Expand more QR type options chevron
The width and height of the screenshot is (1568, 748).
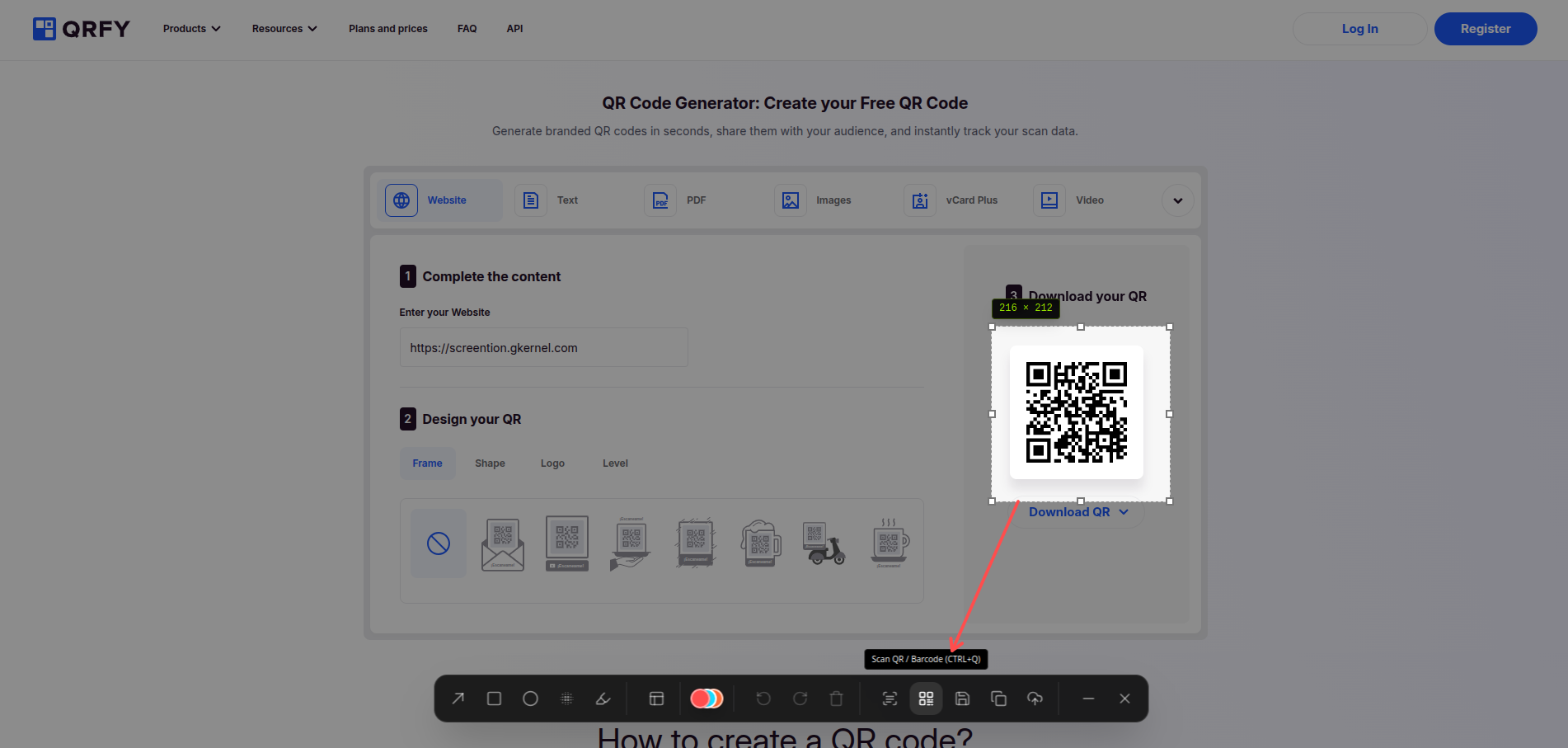(x=1178, y=200)
